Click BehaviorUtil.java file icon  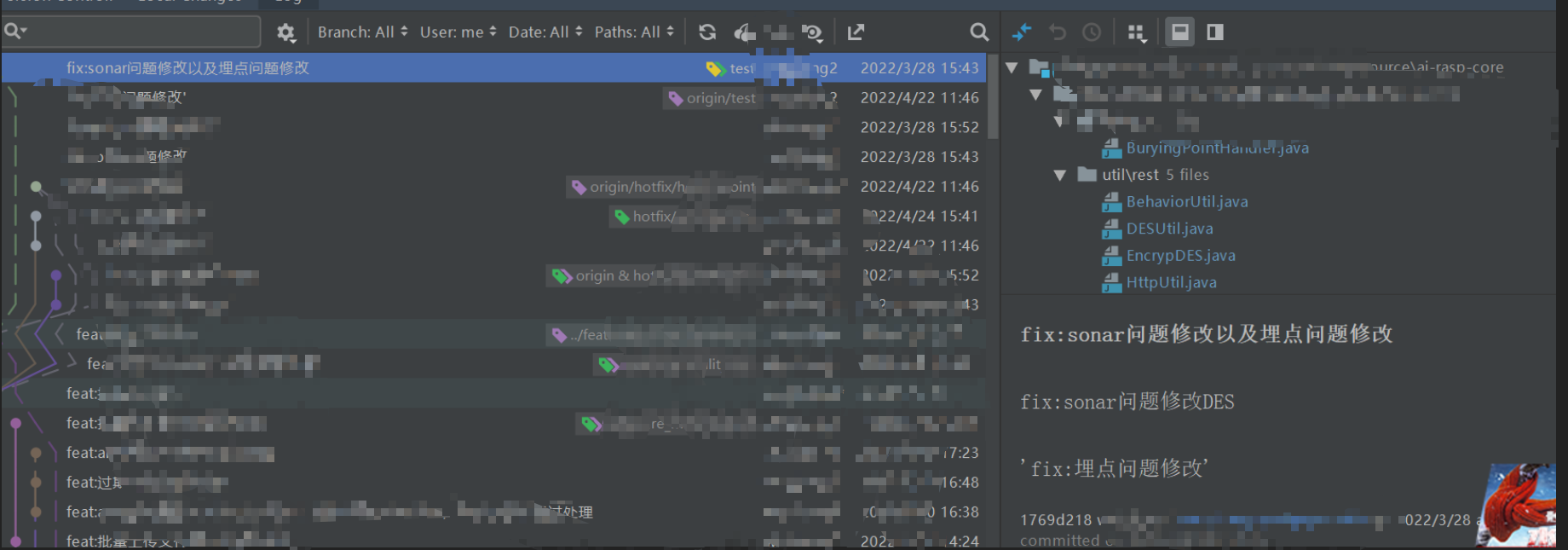pos(1111,202)
